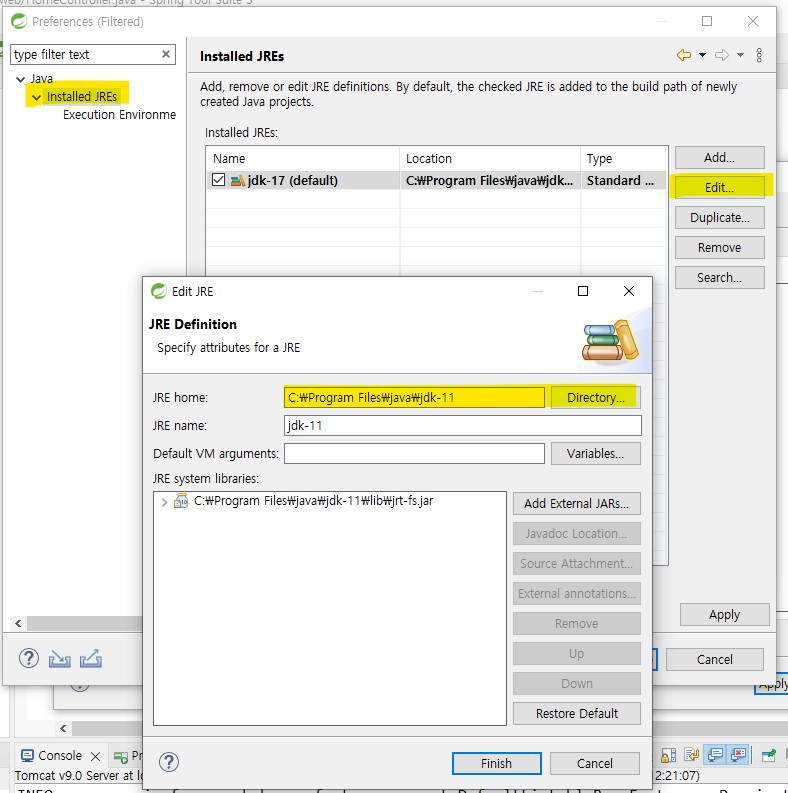Image resolution: width=788 pixels, height=793 pixels.
Task: Click the forward navigation arrow
Action: tap(722, 55)
